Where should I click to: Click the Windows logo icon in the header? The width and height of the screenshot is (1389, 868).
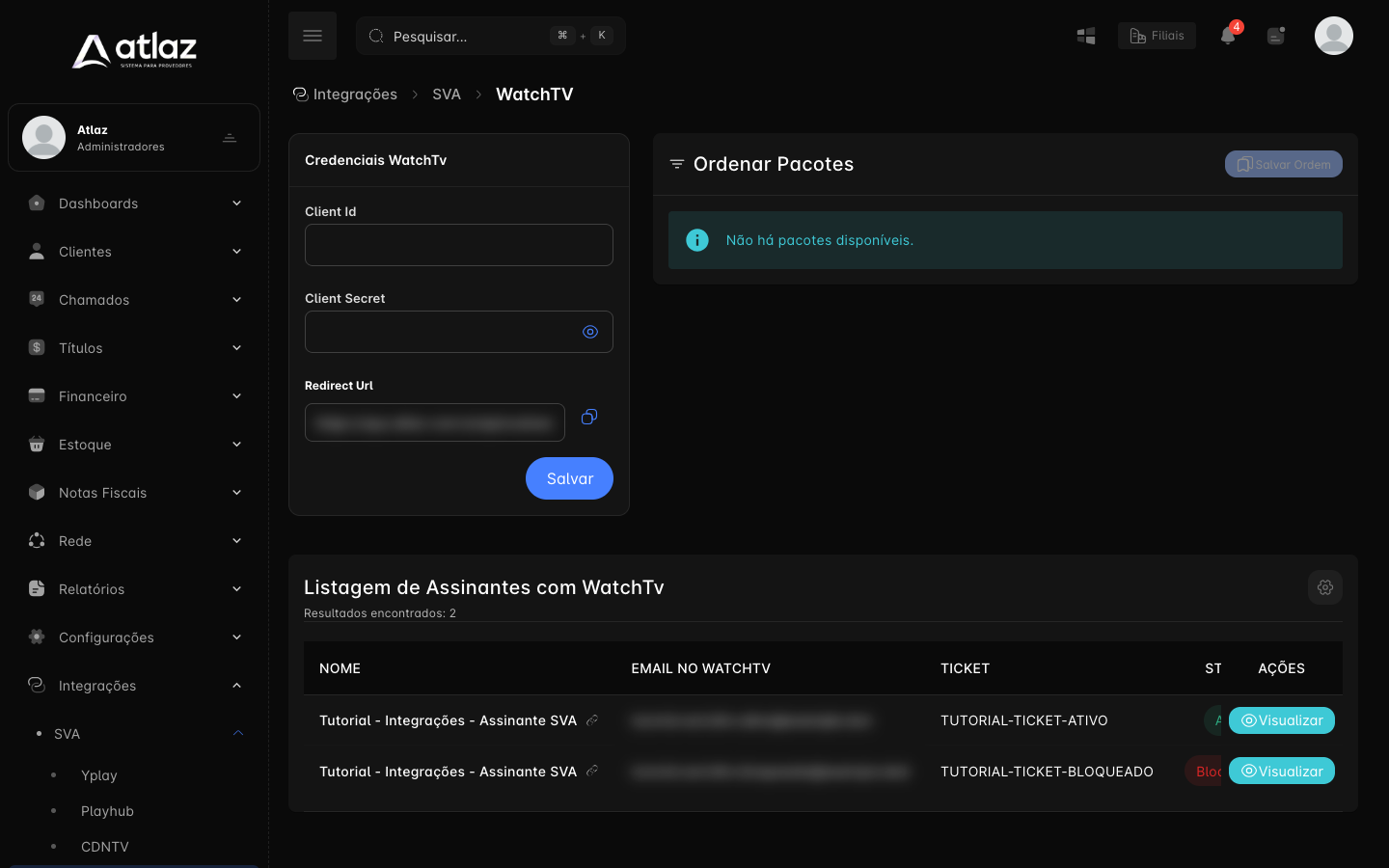click(1086, 36)
